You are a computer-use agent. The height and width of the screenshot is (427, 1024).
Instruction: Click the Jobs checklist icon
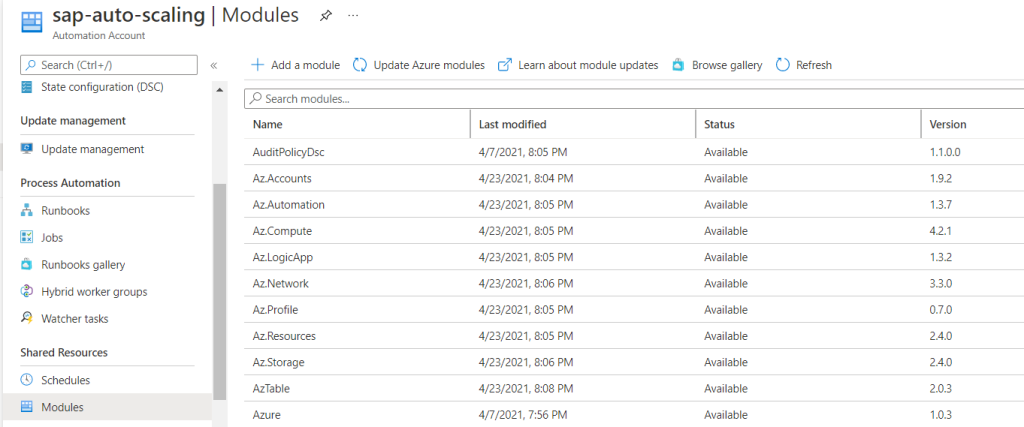[27, 238]
